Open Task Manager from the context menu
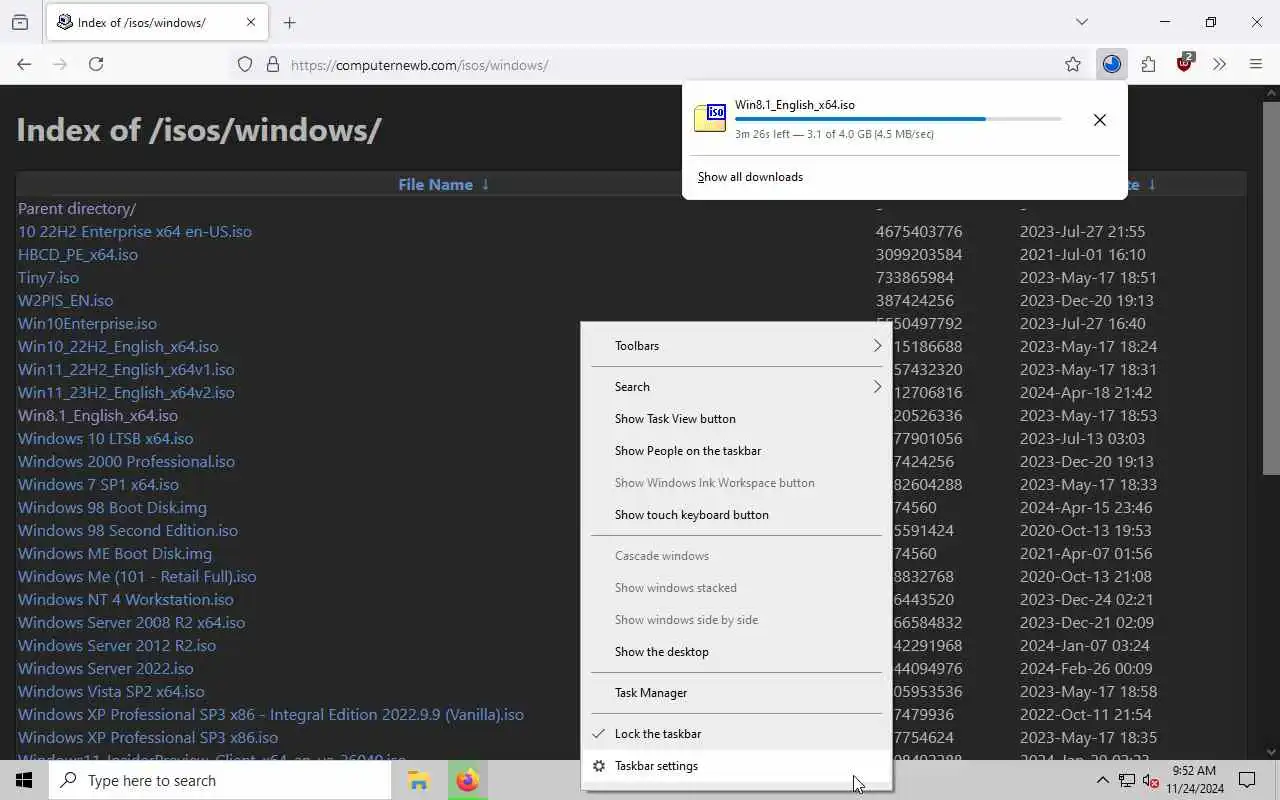 click(737, 693)
